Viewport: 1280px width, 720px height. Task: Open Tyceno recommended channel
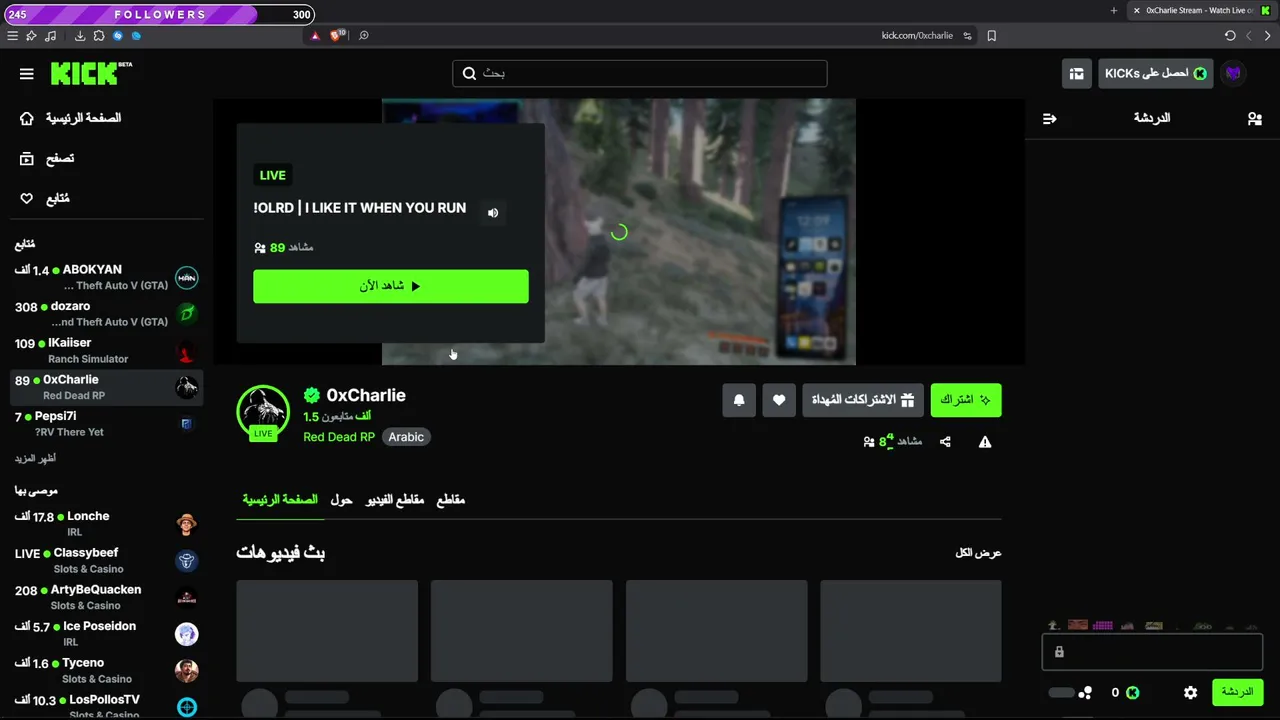tap(106, 671)
